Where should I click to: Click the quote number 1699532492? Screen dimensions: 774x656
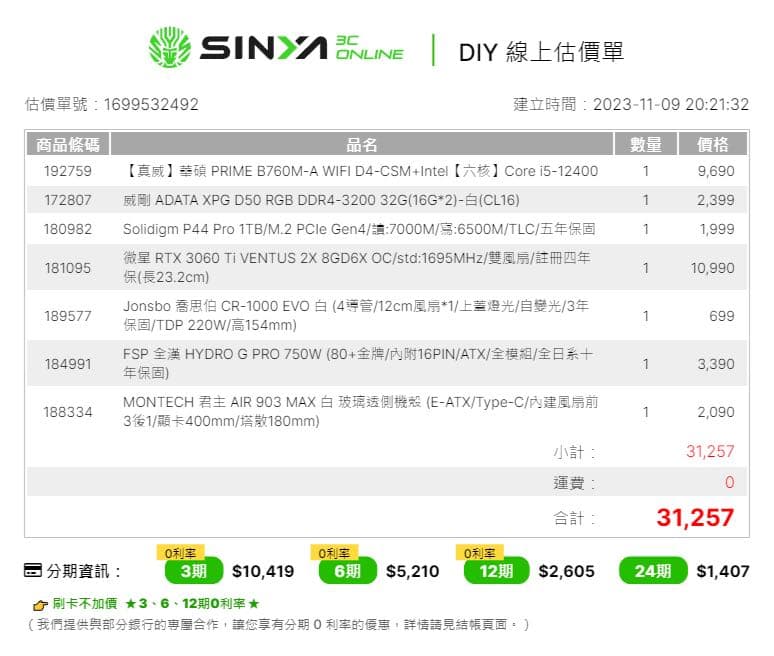(151, 105)
